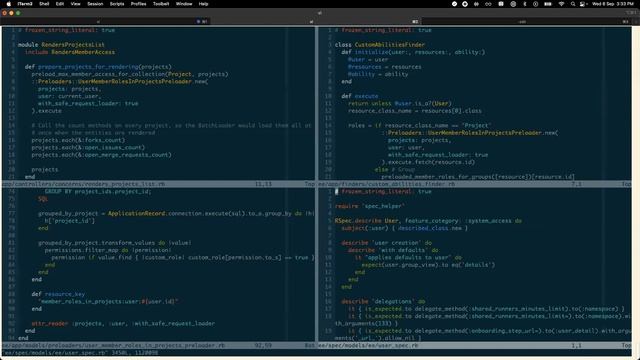Open the Scripts menu
This screenshot has height=360, width=640.
(117, 4)
